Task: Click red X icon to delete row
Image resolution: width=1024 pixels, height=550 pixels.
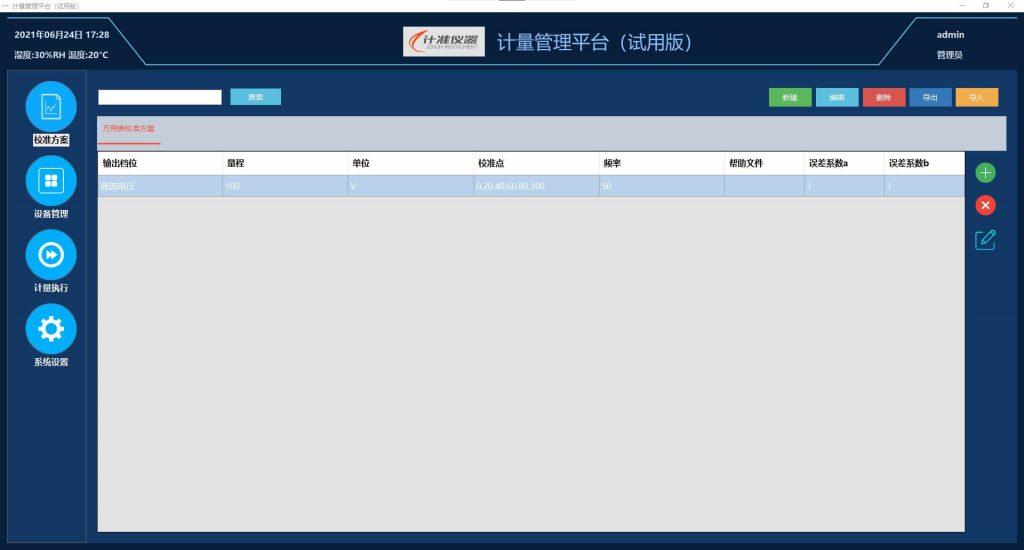Action: pos(985,206)
